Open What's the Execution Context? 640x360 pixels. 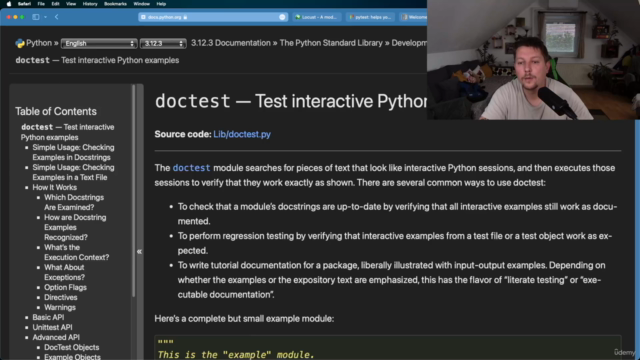click(77, 252)
